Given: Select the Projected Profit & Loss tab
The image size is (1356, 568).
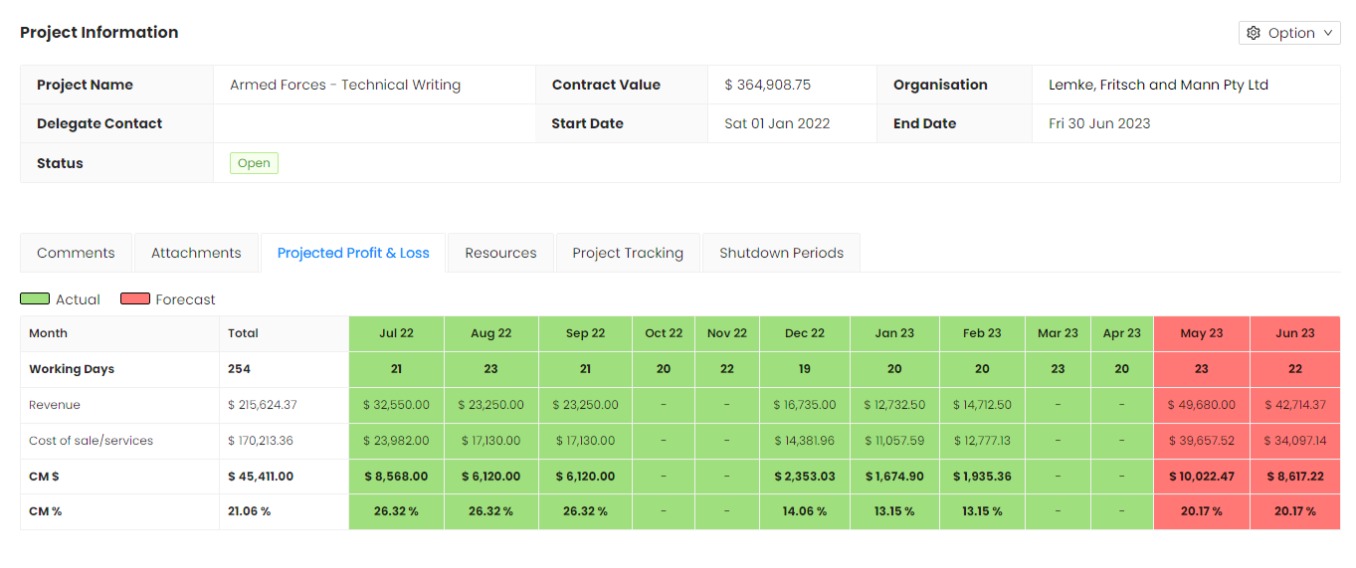Looking at the screenshot, I should 353,253.
